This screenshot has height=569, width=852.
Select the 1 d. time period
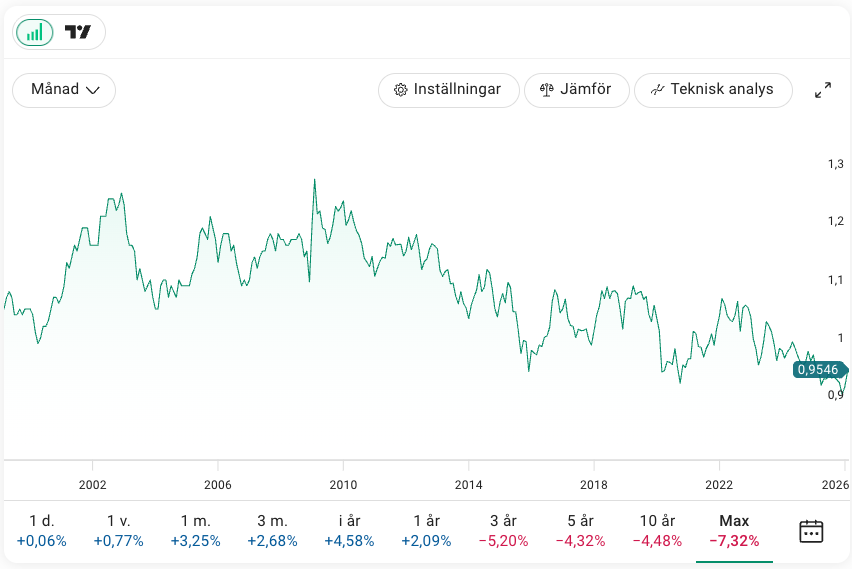[41, 531]
